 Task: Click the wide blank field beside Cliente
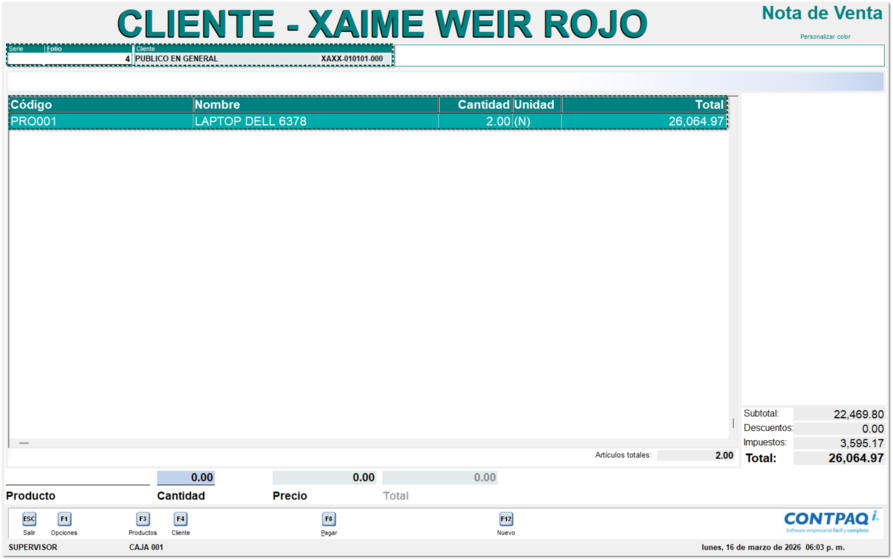click(639, 56)
